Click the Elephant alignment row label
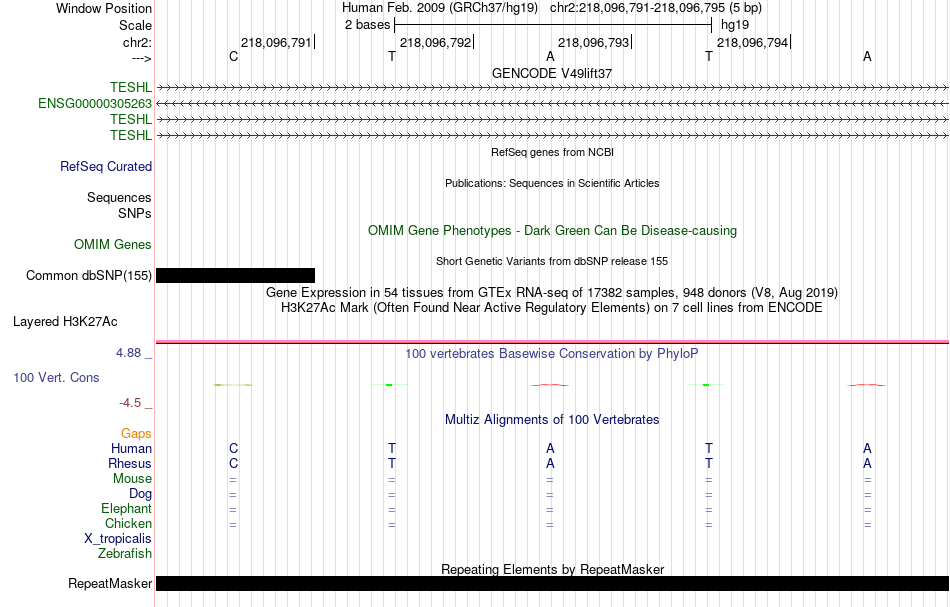 click(126, 509)
